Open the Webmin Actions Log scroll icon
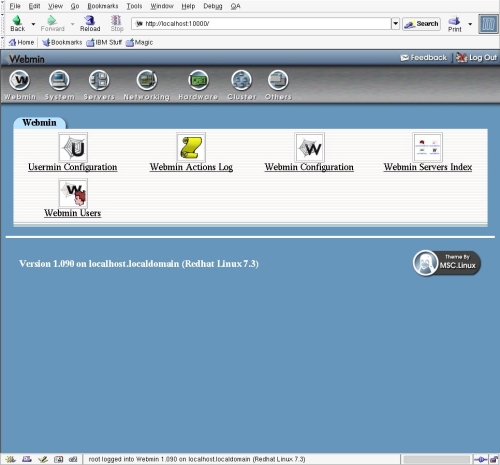 191,147
